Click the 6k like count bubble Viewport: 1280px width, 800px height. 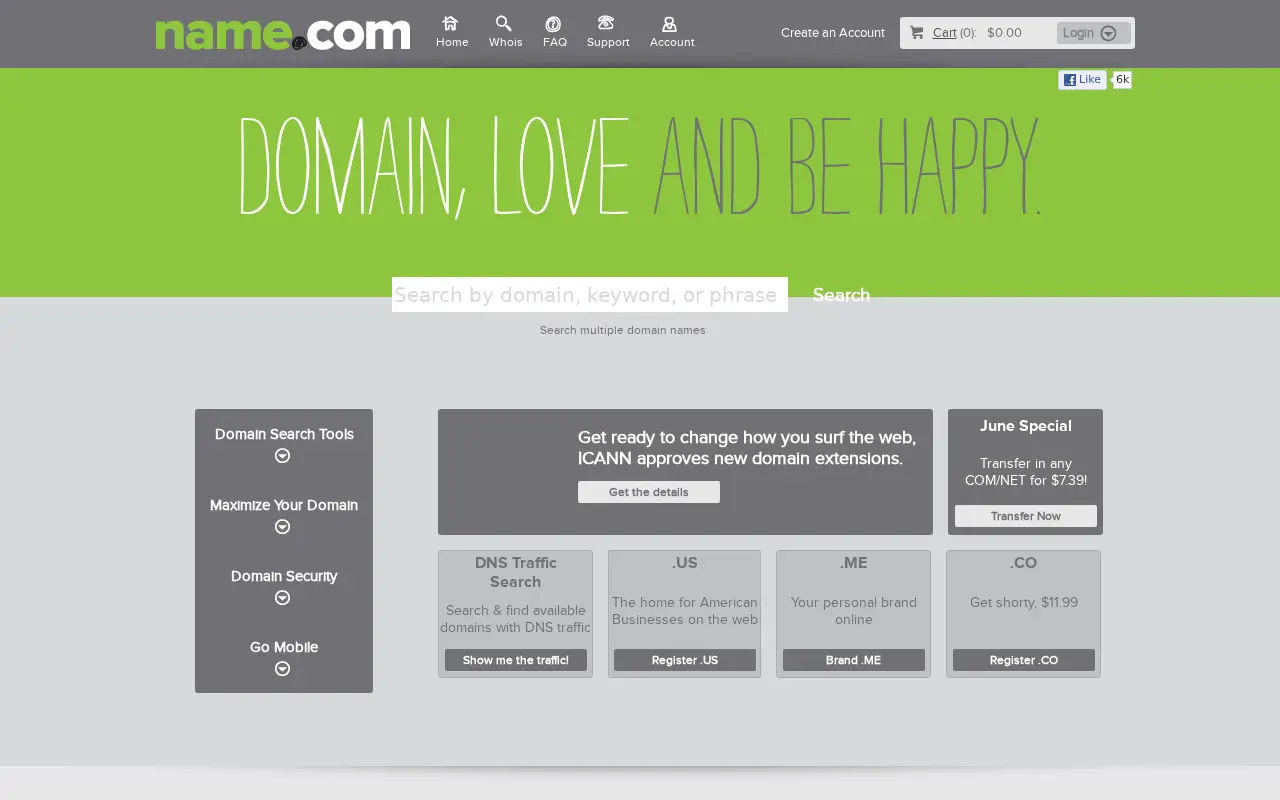pyautogui.click(x=1122, y=80)
